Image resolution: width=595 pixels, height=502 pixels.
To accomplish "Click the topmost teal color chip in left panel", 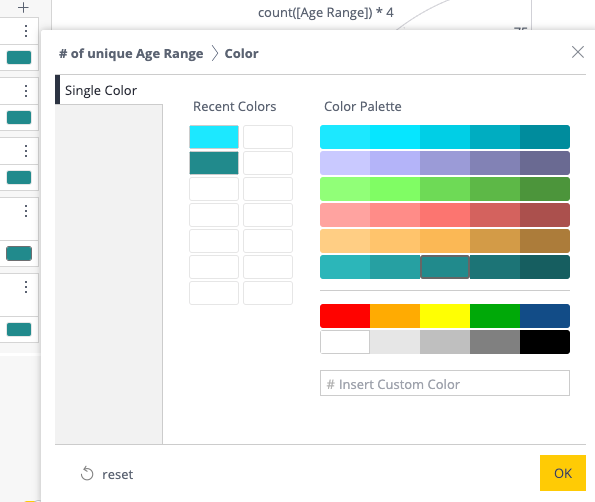I will click(x=19, y=57).
